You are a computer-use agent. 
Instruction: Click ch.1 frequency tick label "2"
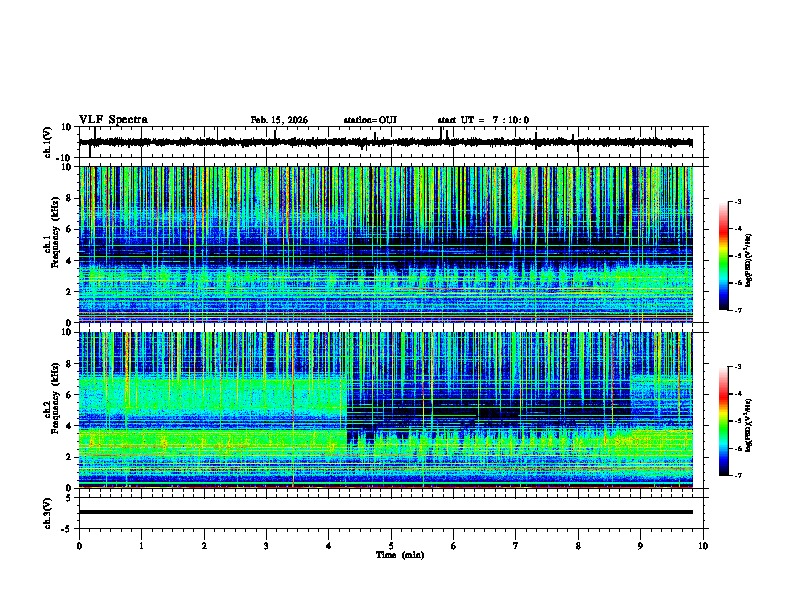coord(70,292)
